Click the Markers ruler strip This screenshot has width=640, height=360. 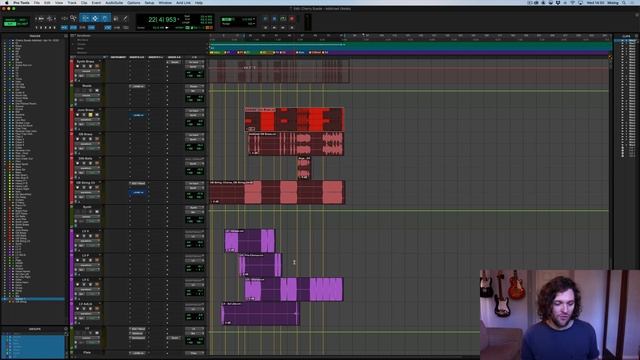[x=410, y=52]
